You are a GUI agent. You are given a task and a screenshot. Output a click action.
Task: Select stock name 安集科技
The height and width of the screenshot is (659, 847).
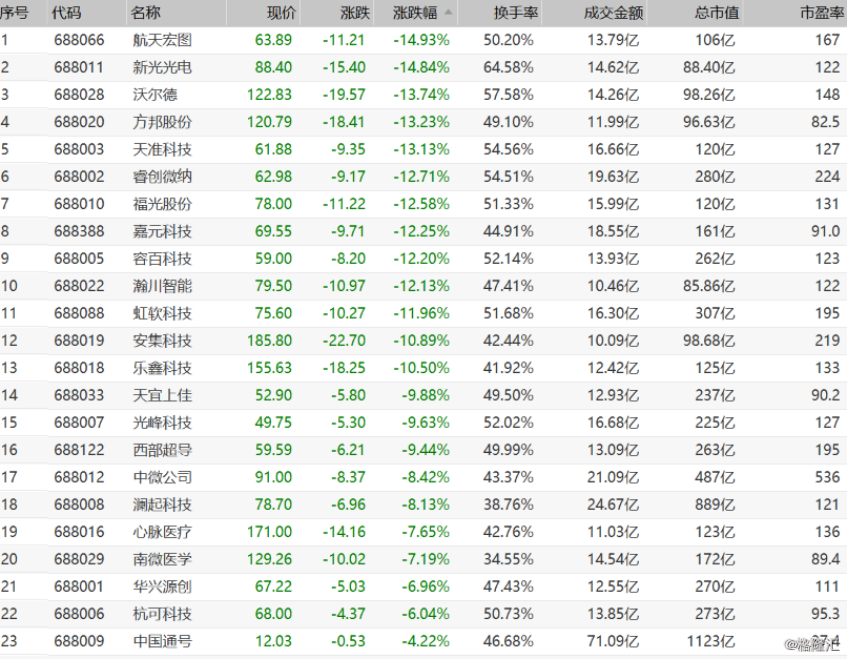[x=162, y=341]
